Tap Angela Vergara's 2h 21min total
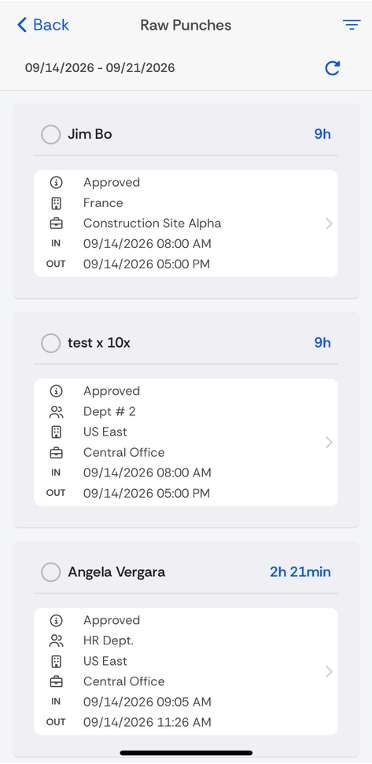 pos(300,572)
